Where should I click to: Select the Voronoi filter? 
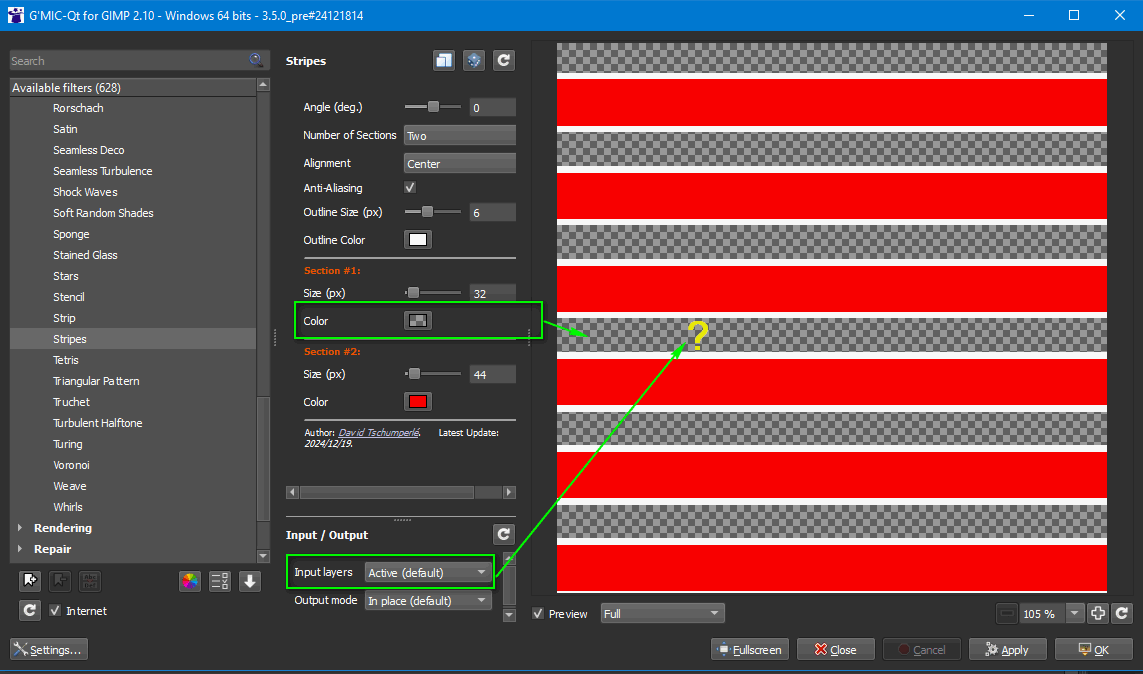click(71, 465)
